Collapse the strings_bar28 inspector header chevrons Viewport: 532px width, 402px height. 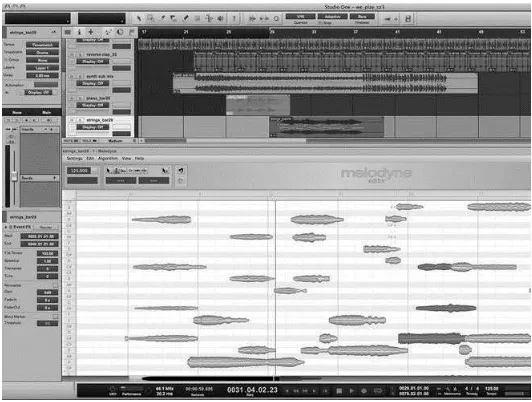coord(54,32)
